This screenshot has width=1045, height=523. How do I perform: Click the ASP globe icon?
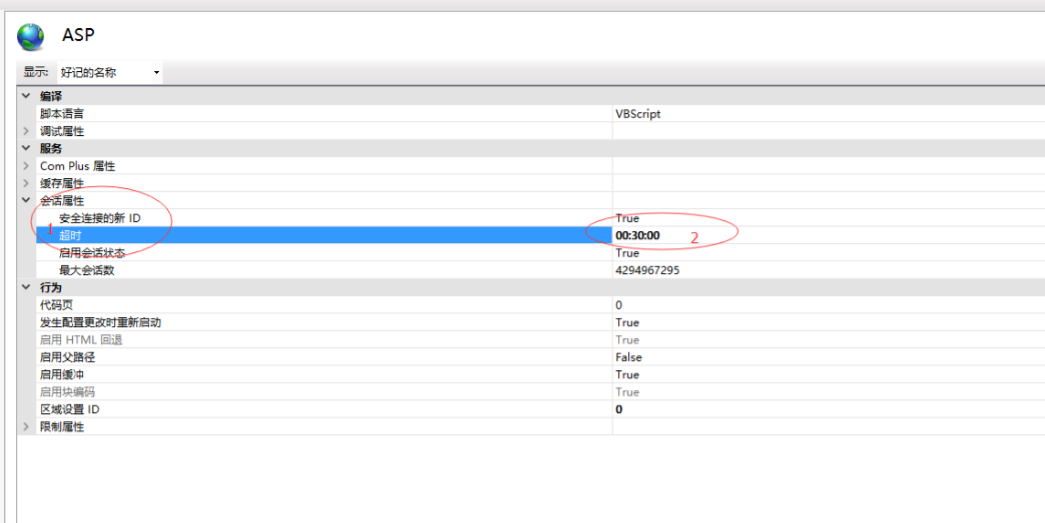31,37
